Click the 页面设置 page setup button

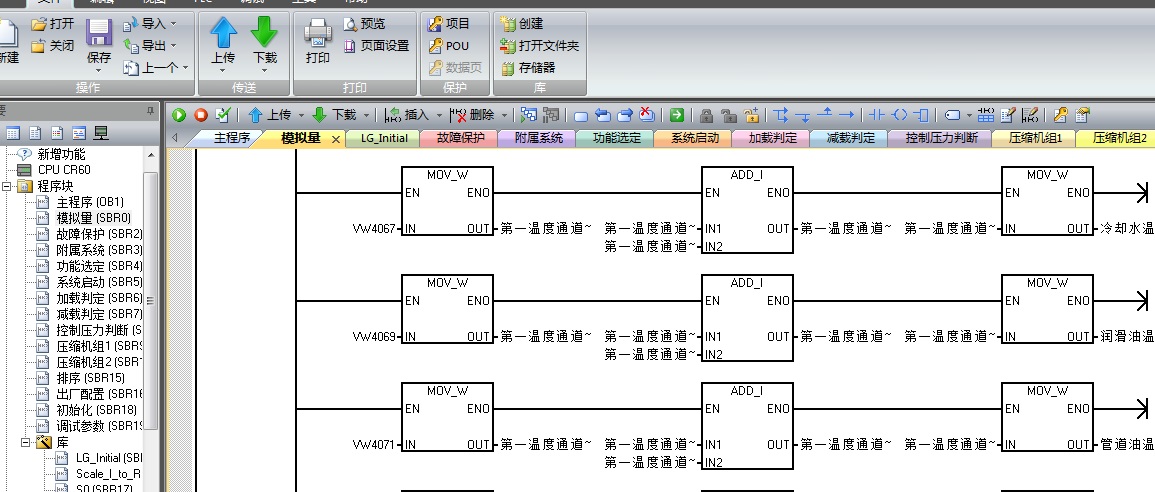pos(376,45)
